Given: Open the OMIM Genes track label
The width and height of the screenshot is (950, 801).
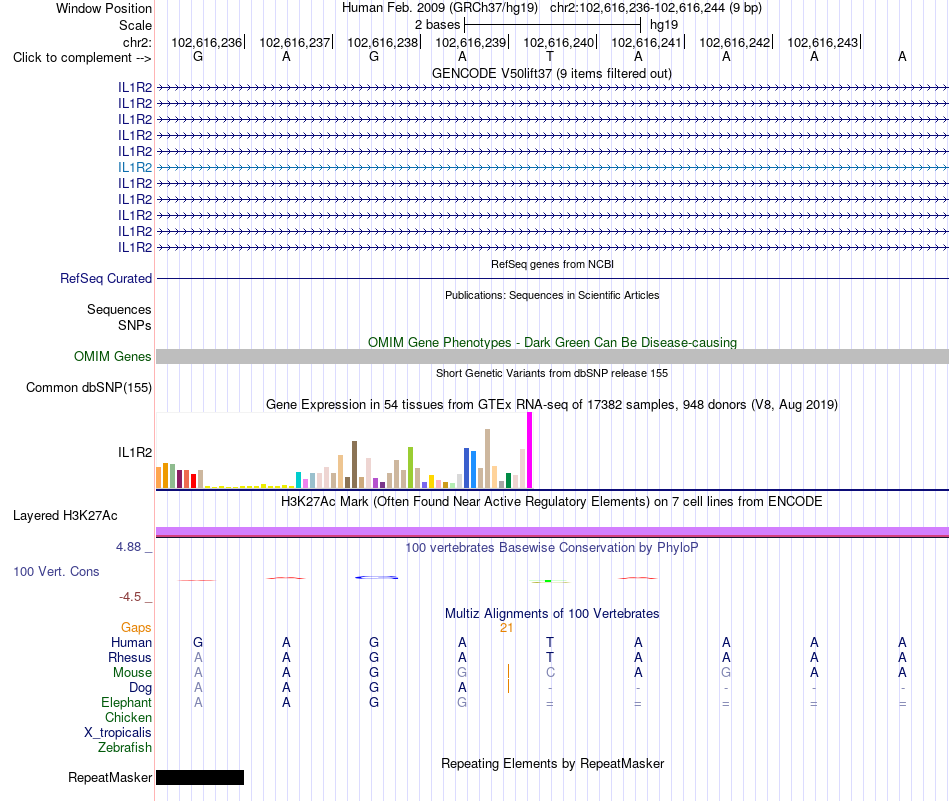Looking at the screenshot, I should [x=113, y=356].
